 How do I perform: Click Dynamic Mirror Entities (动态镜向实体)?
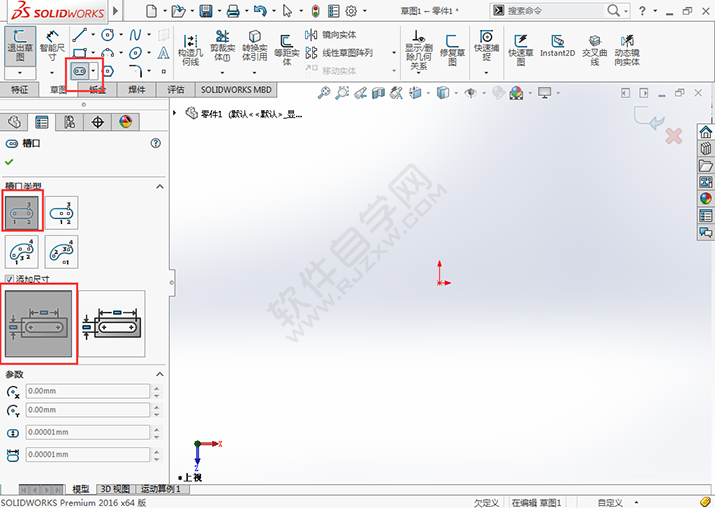(x=627, y=50)
